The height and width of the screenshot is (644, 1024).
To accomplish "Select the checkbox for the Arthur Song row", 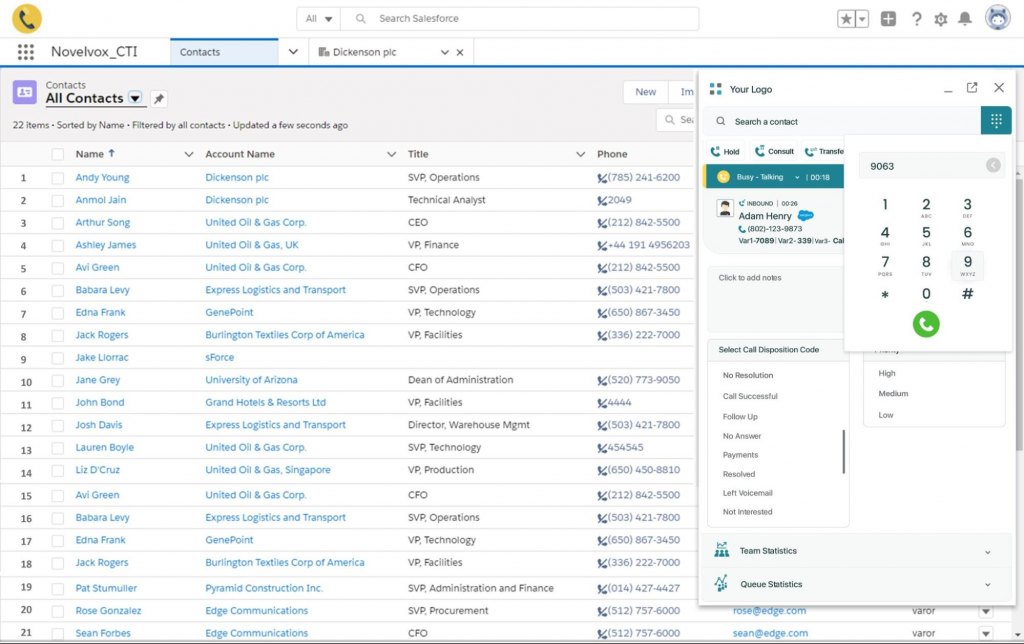I will pos(57,223).
